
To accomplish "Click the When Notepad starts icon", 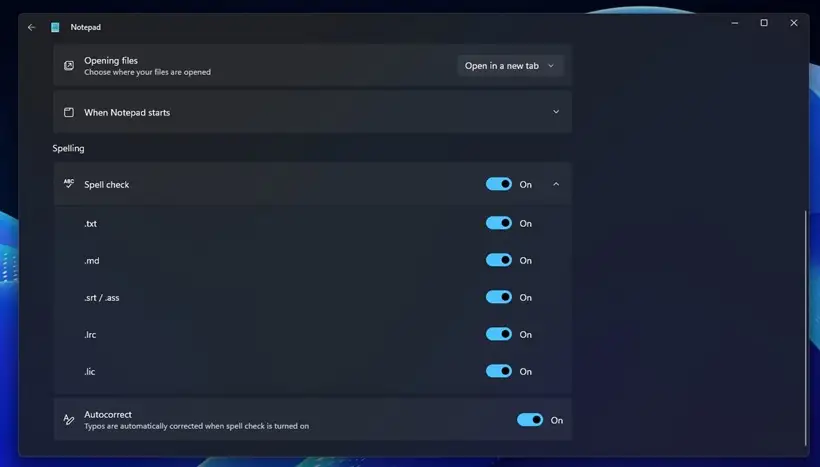I will [69, 112].
